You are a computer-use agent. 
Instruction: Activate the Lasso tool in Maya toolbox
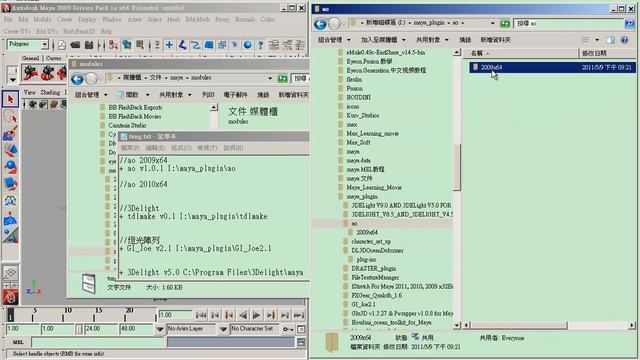tap(10, 117)
